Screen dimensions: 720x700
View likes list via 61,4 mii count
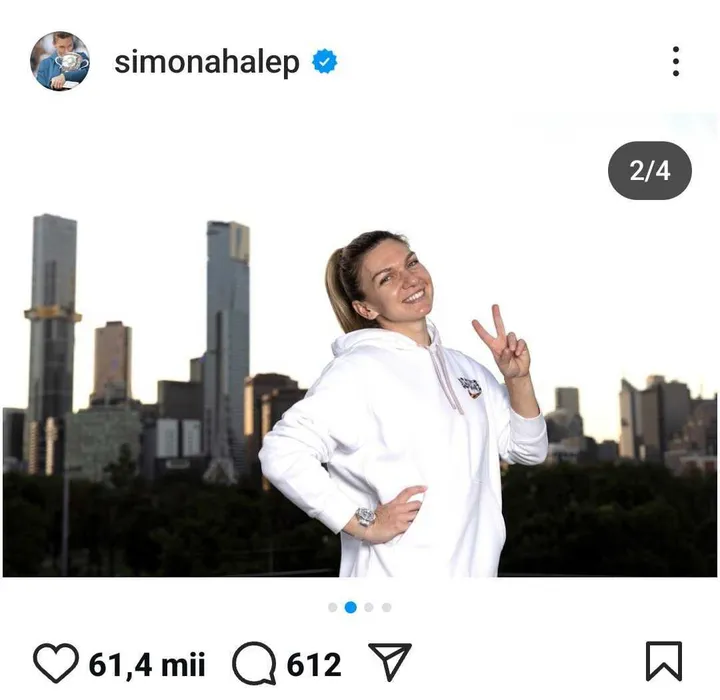point(146,665)
